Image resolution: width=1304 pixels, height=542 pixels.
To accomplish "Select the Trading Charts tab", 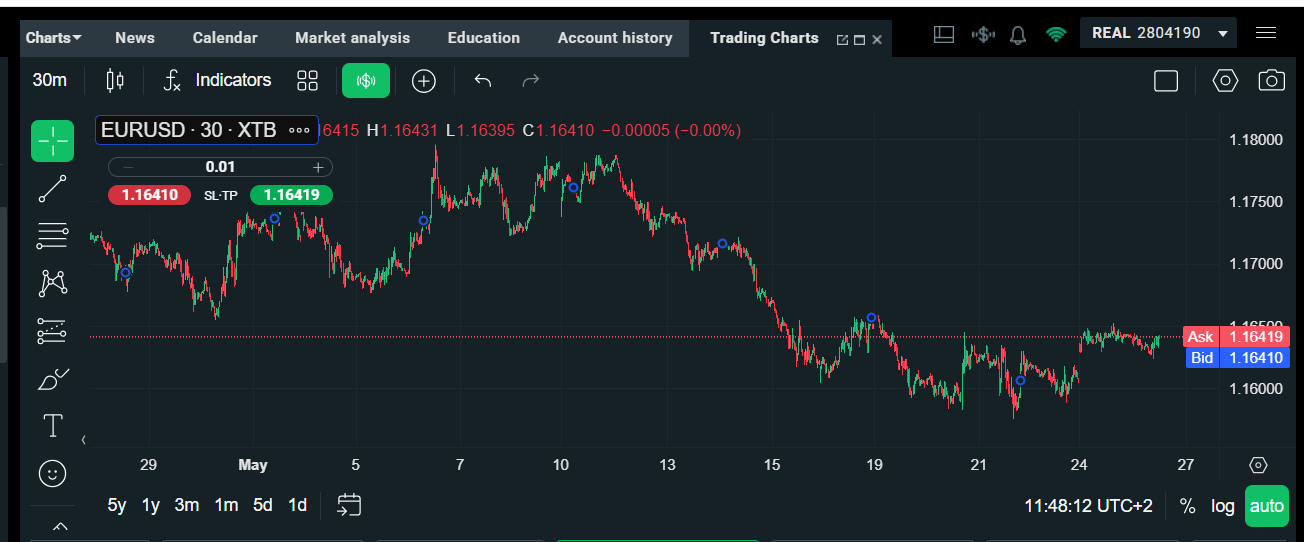I will click(764, 38).
